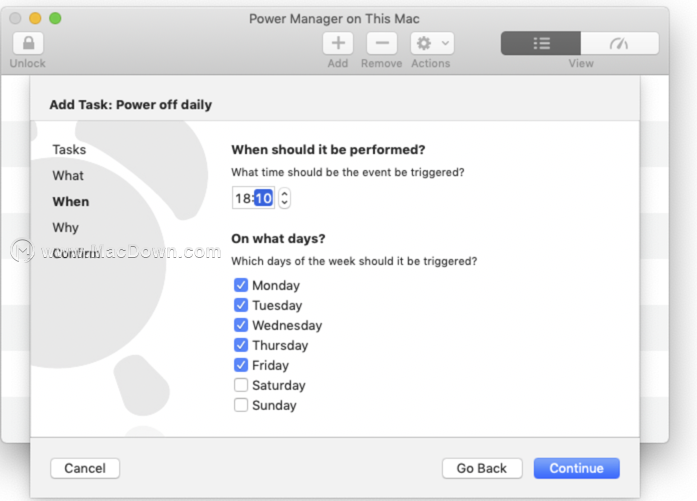The image size is (697, 501).
Task: Click the Cancel button
Action: (x=85, y=468)
